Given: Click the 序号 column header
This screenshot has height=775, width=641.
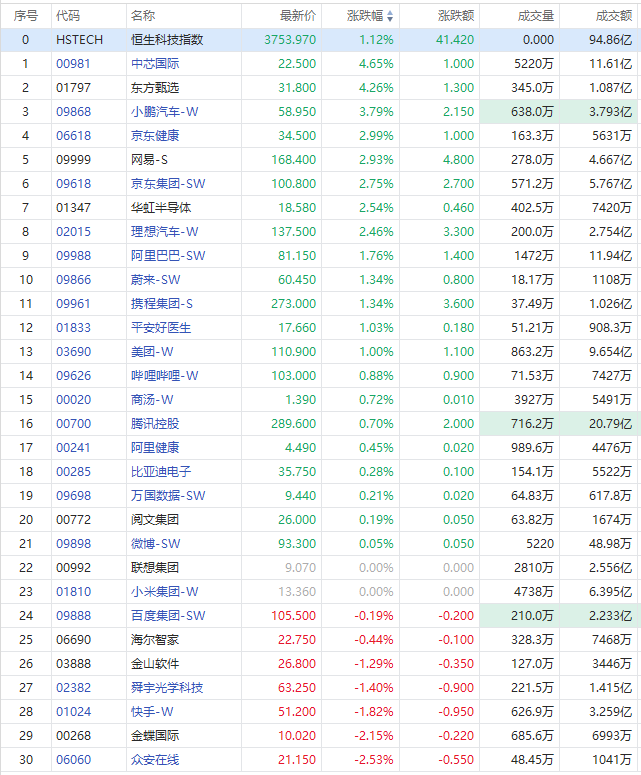Looking at the screenshot, I should point(26,16).
